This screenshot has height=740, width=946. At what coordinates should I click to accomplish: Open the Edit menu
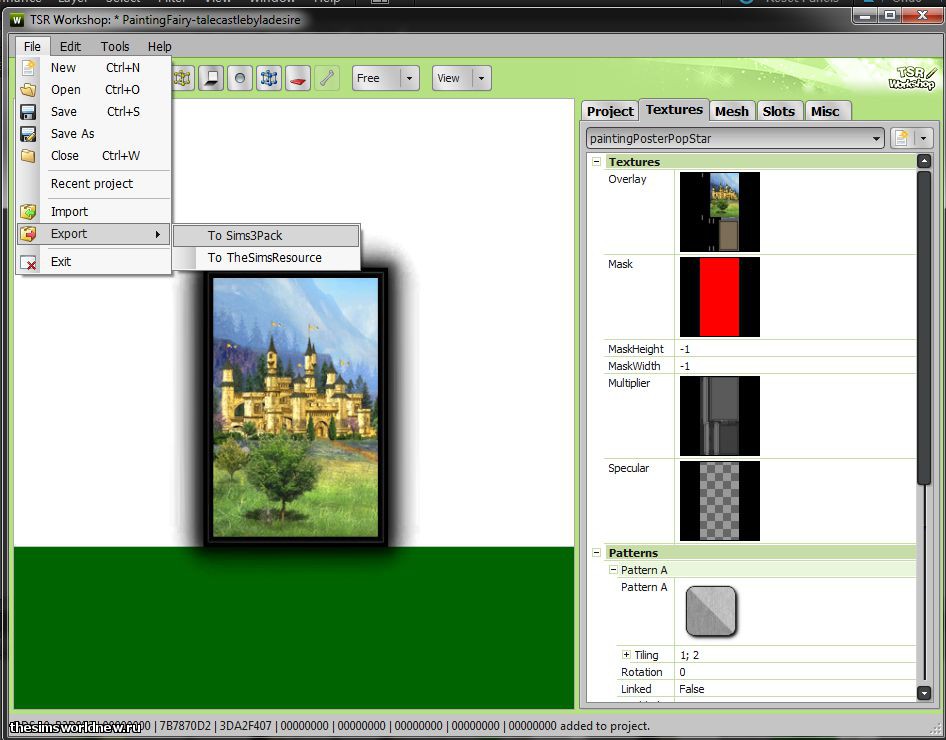tap(70, 46)
